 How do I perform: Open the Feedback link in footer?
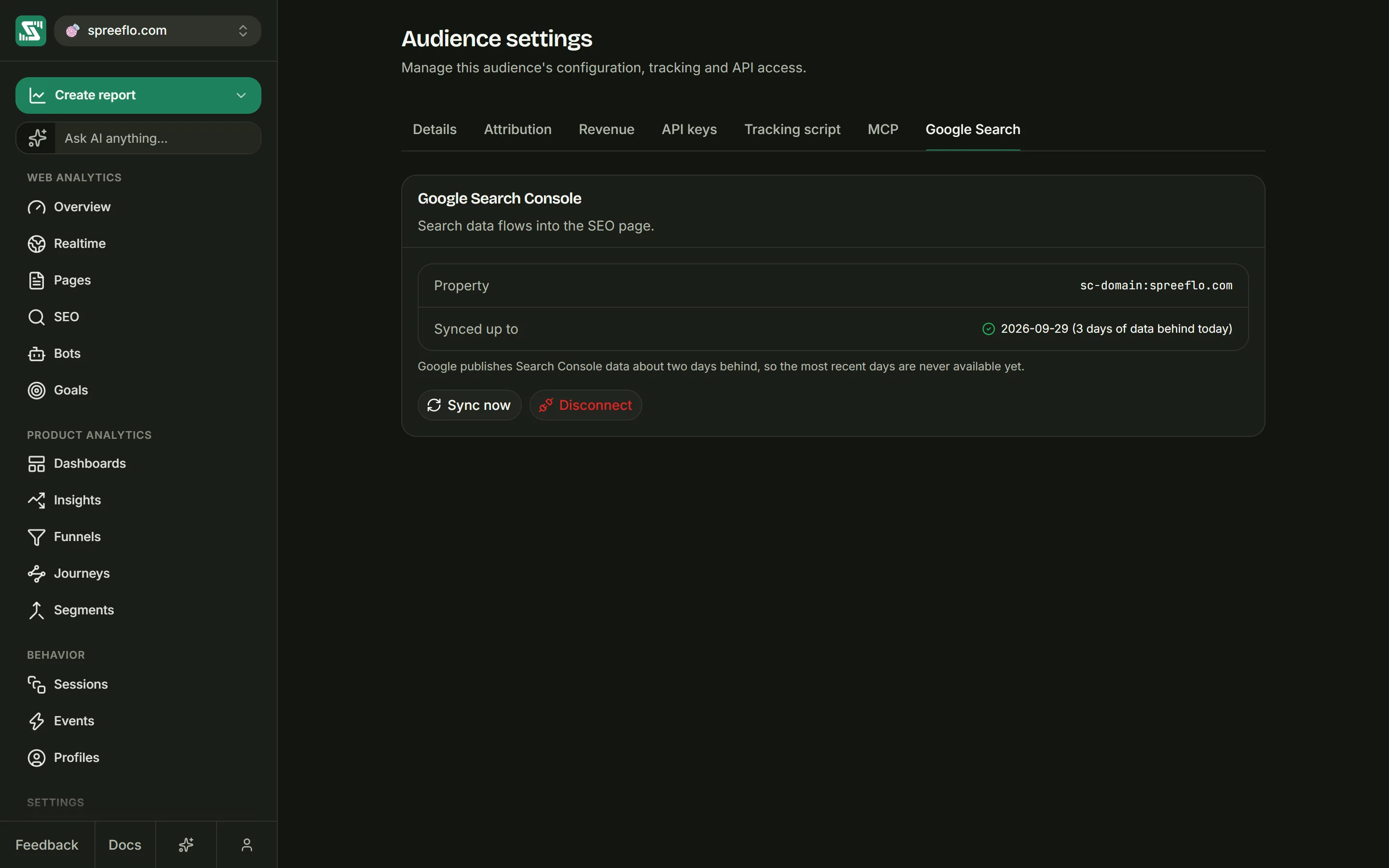click(x=47, y=845)
